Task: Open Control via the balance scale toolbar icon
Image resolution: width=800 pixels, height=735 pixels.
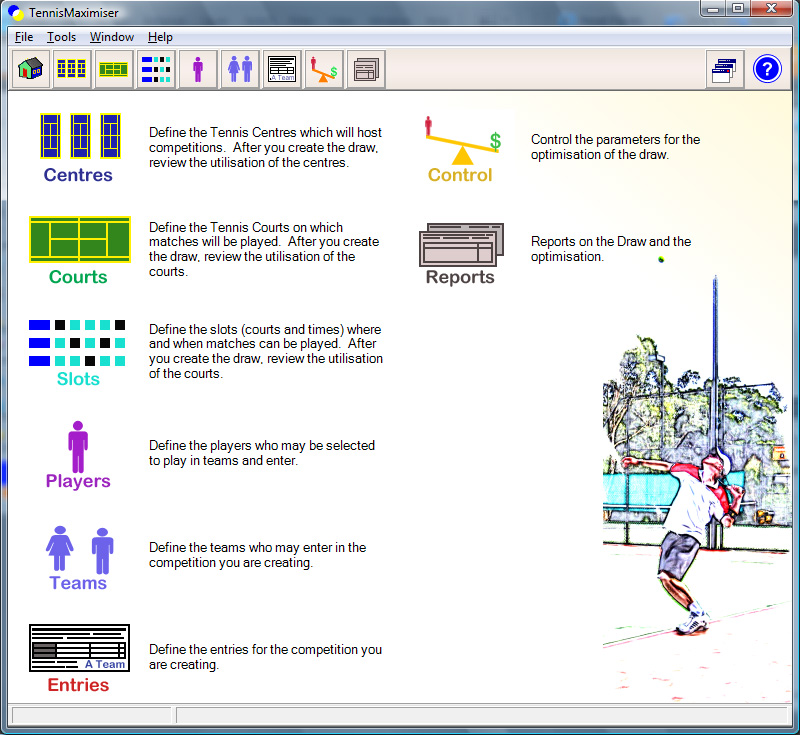Action: (324, 69)
